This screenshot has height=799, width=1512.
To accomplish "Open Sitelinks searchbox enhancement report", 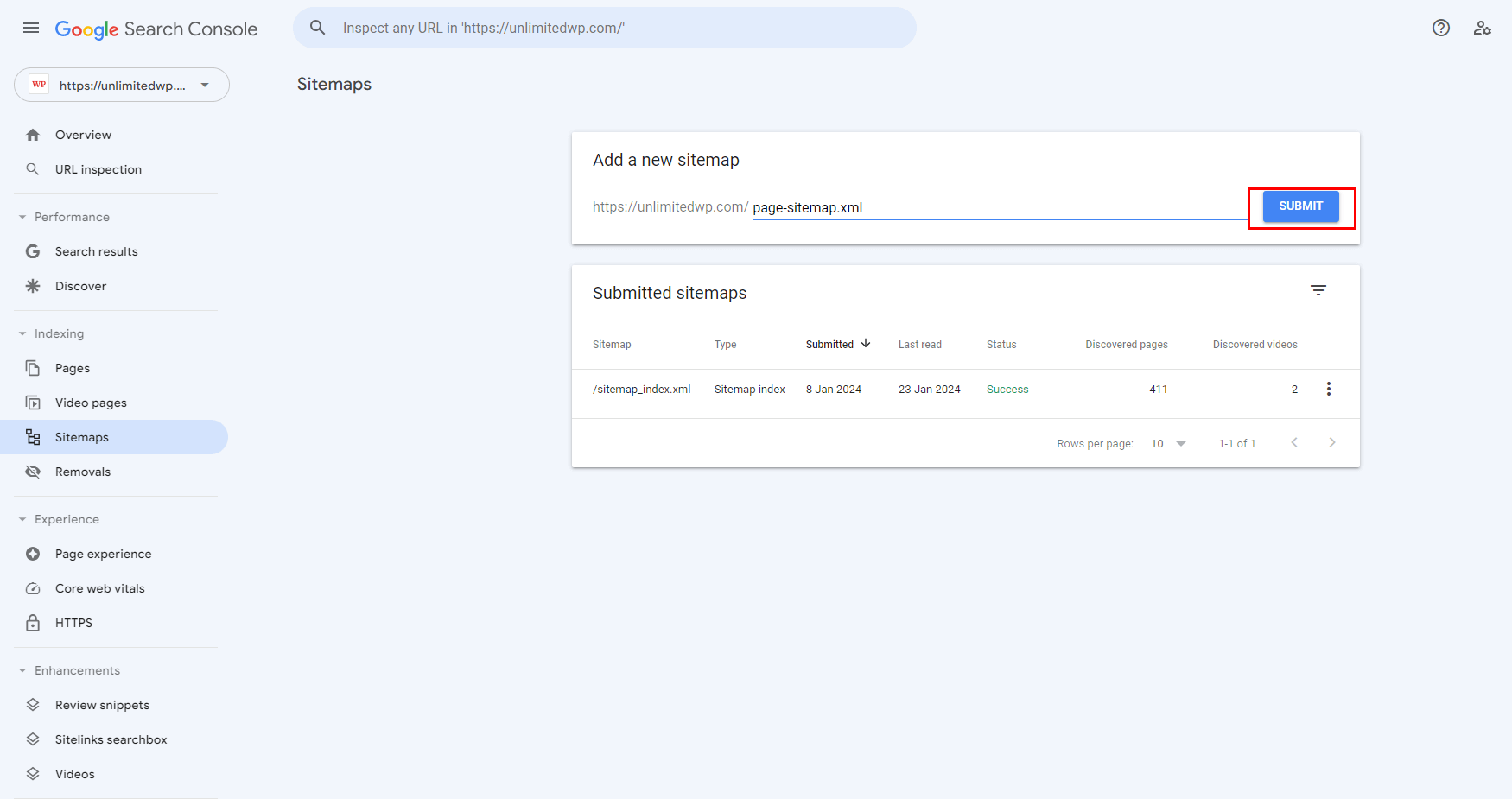I will pyautogui.click(x=114, y=739).
